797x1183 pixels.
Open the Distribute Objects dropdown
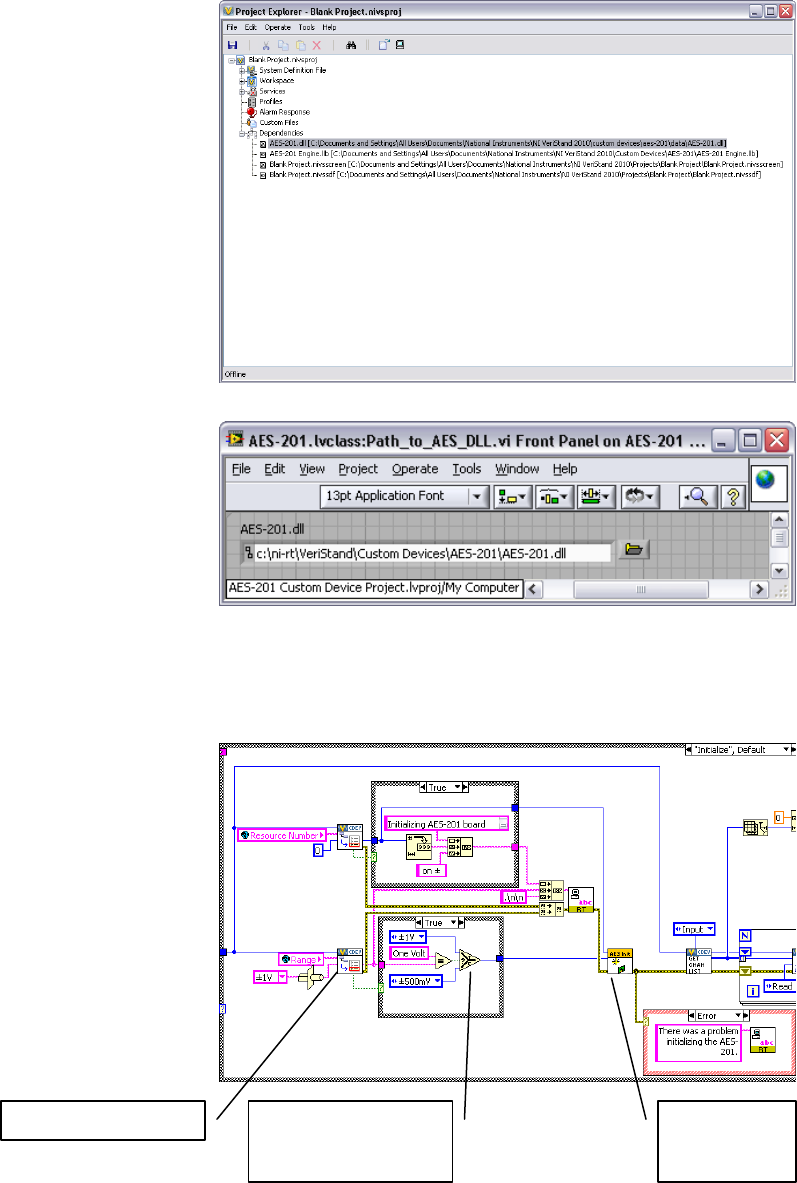click(555, 496)
